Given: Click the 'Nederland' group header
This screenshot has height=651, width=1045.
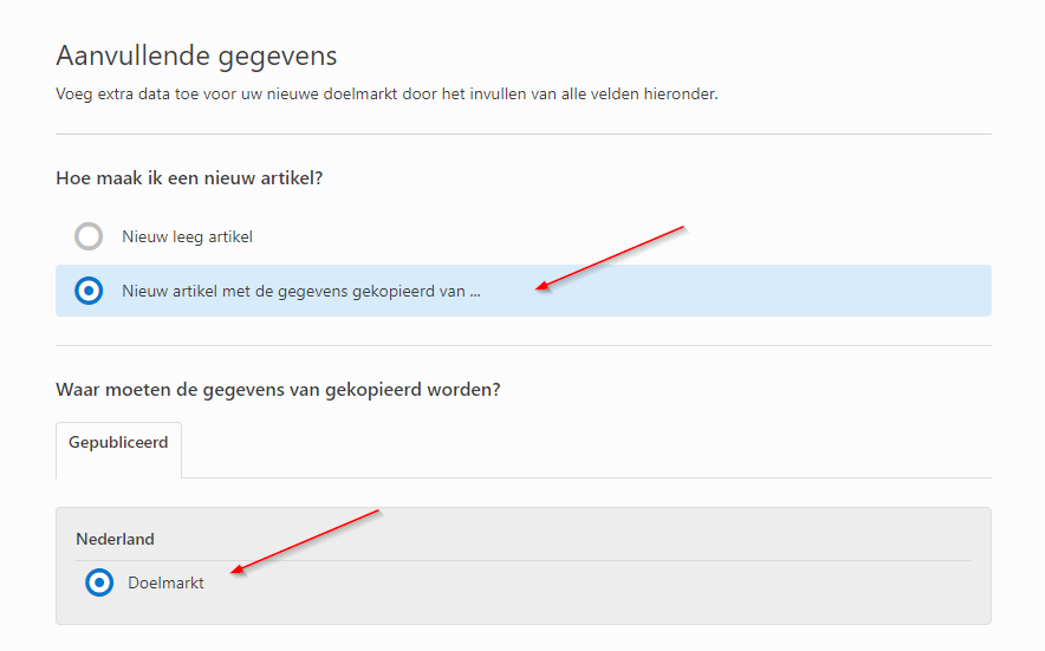Looking at the screenshot, I should click(115, 539).
